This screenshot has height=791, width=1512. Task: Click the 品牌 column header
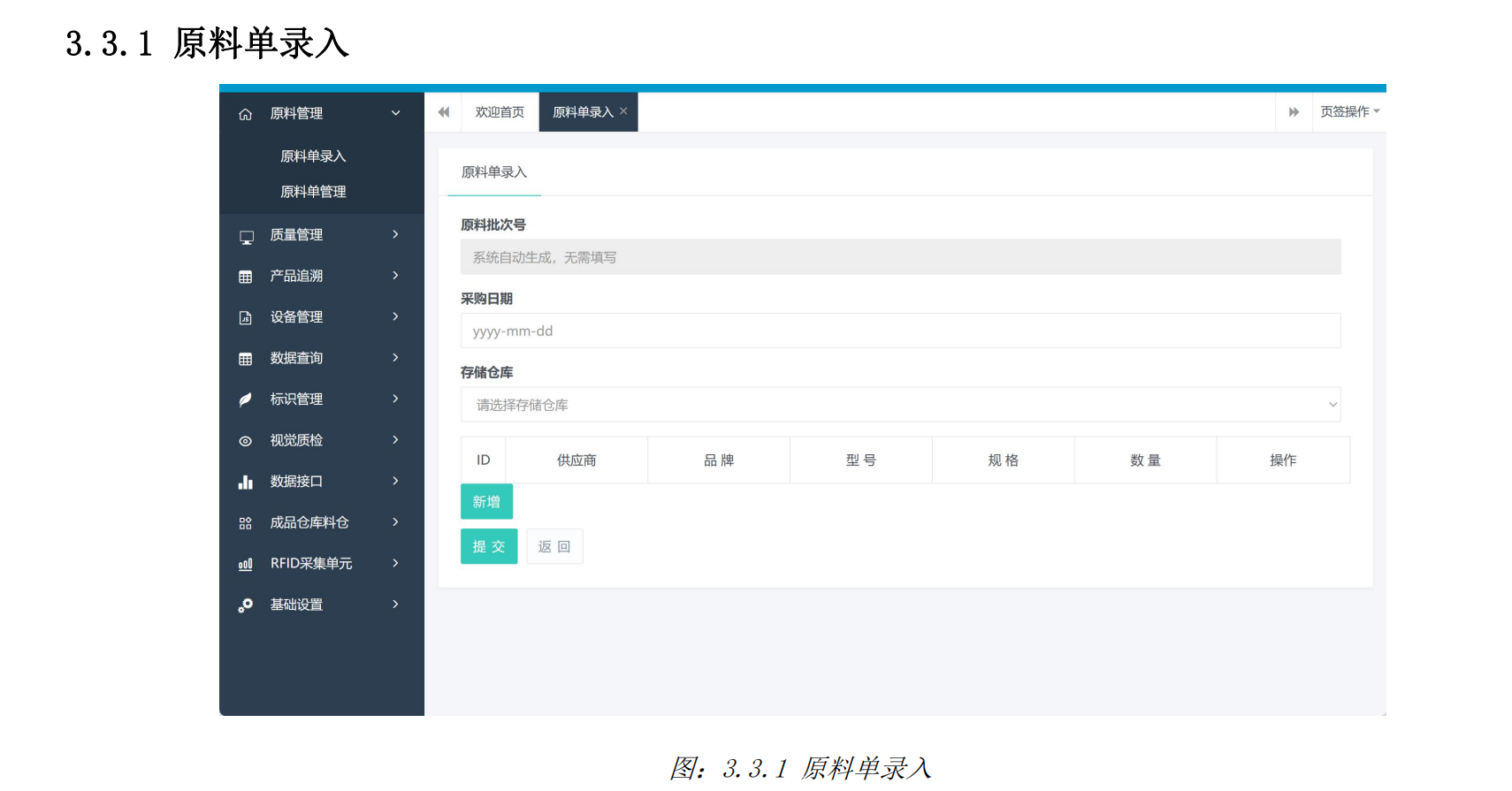click(x=719, y=460)
